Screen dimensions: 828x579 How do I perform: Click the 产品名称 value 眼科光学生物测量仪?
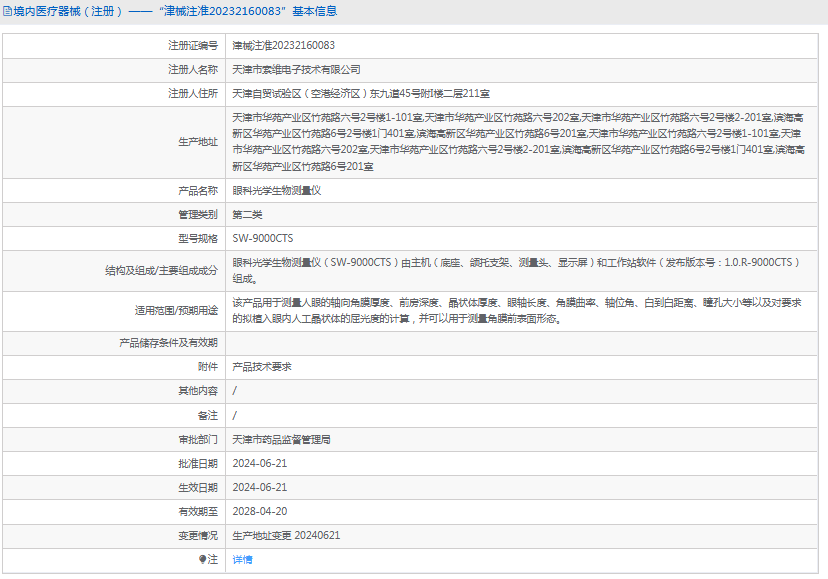[x=277, y=190]
